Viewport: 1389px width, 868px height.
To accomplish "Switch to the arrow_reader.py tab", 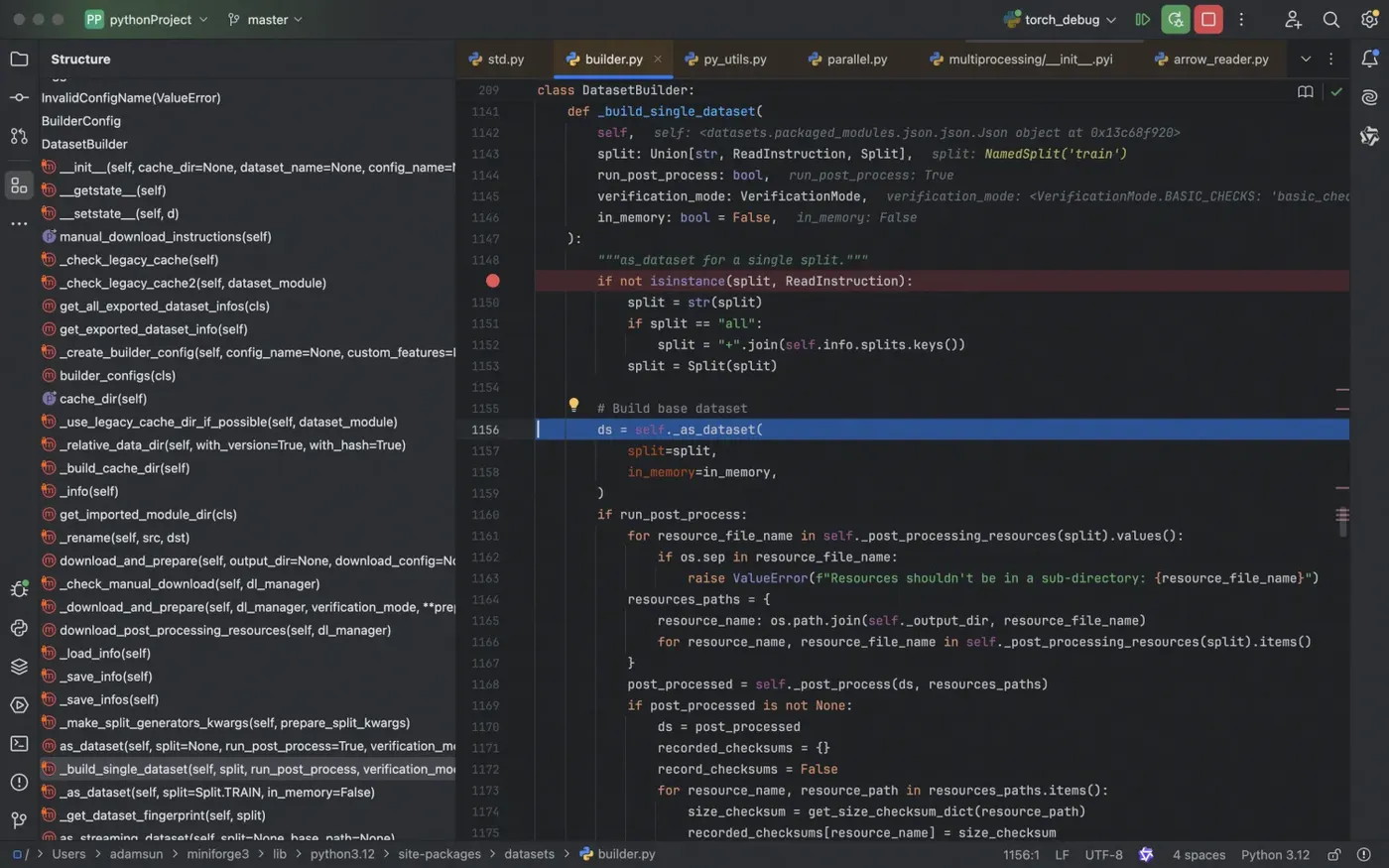I will (1211, 60).
